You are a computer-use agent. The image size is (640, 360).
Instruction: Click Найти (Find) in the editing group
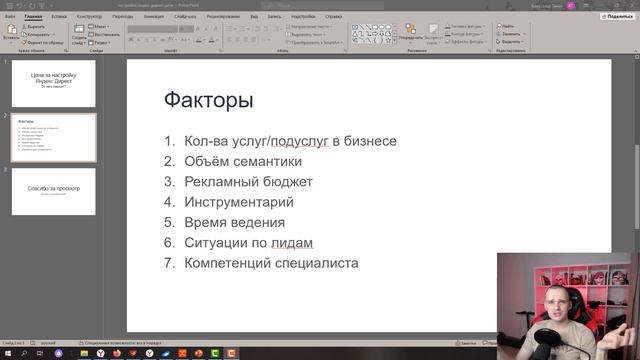click(505, 26)
